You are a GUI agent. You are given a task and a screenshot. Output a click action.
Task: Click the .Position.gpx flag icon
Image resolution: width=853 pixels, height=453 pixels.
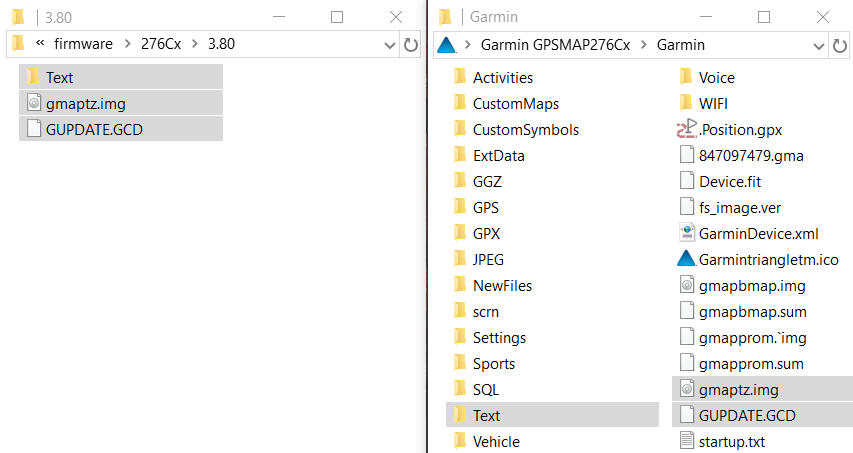click(x=687, y=129)
